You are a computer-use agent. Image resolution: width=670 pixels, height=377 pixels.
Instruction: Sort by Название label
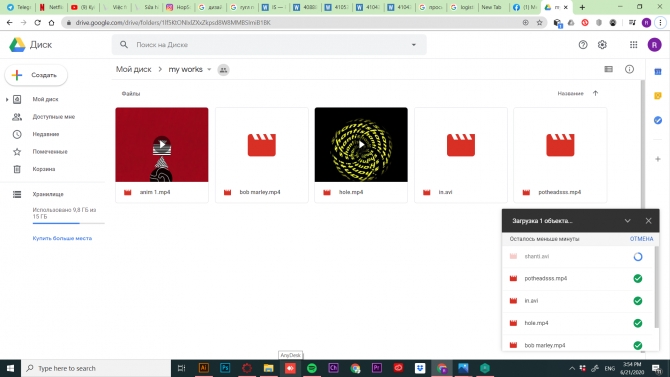point(570,93)
